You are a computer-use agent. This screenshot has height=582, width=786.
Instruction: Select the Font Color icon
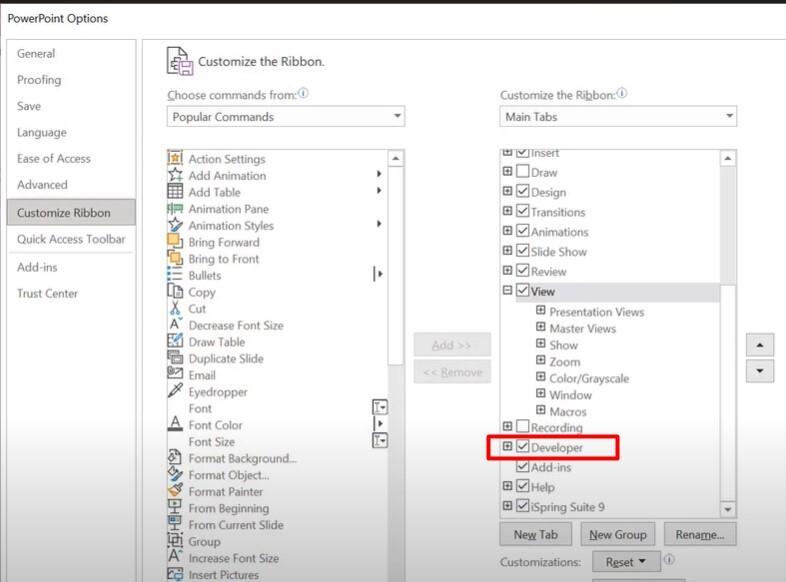tap(175, 424)
